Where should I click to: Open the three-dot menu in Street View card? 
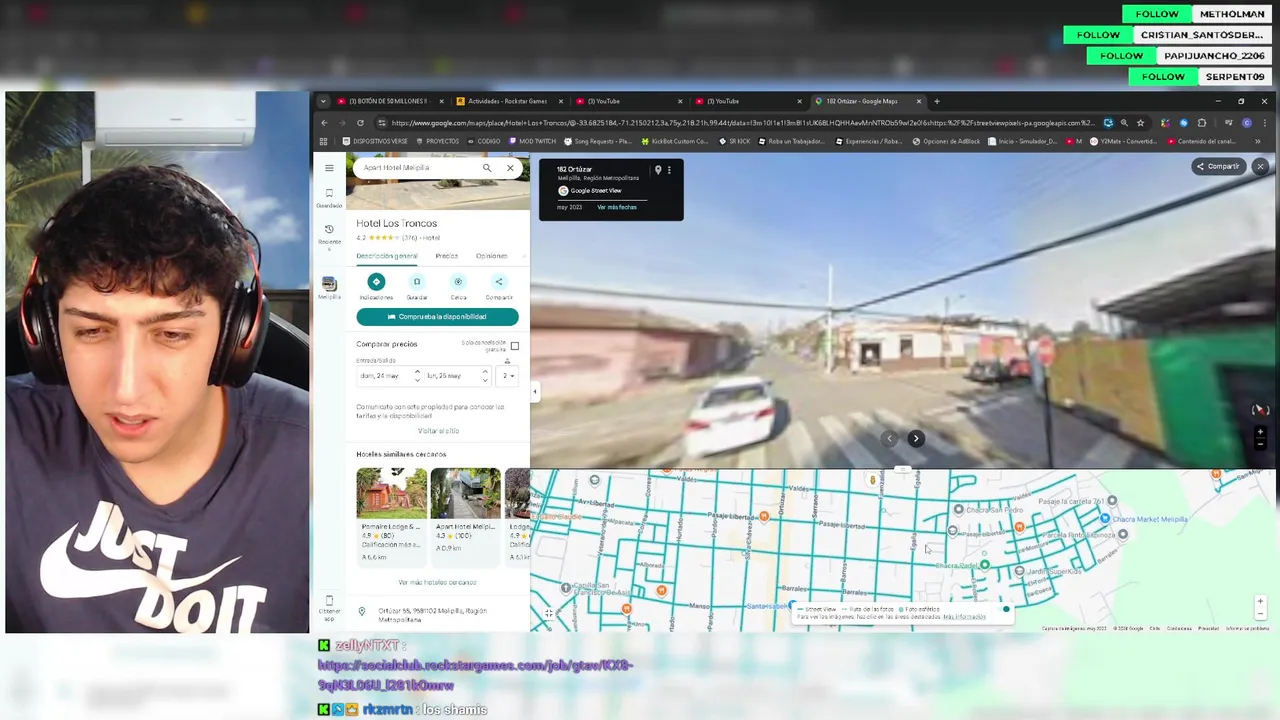[669, 170]
